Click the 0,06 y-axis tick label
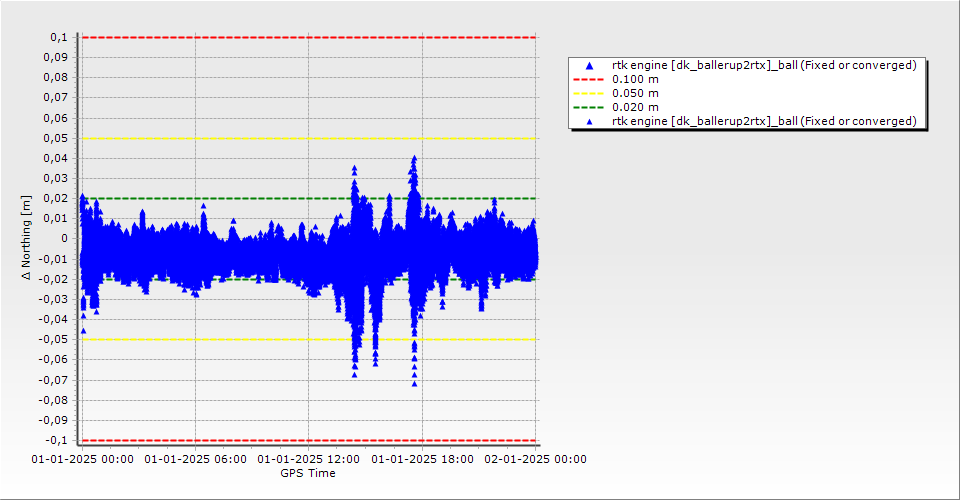This screenshot has height=500, width=960. click(x=56, y=118)
